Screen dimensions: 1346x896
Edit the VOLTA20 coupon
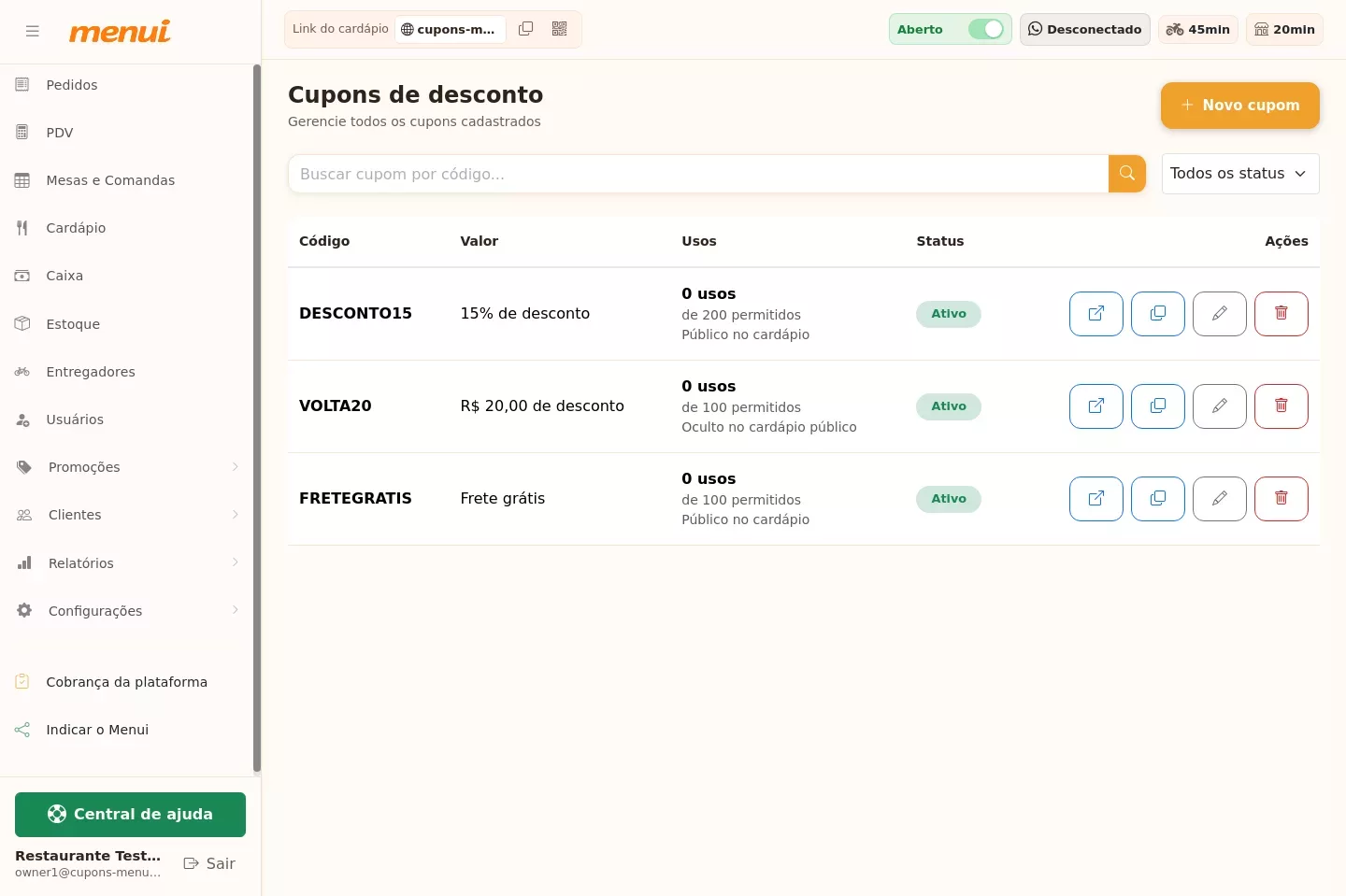pyautogui.click(x=1220, y=406)
